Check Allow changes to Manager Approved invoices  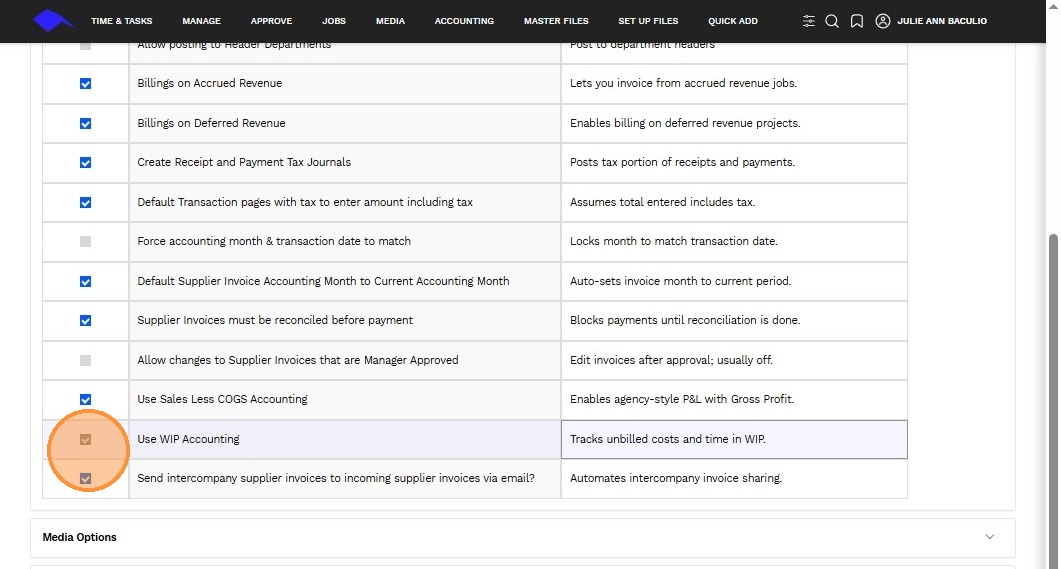(85, 360)
